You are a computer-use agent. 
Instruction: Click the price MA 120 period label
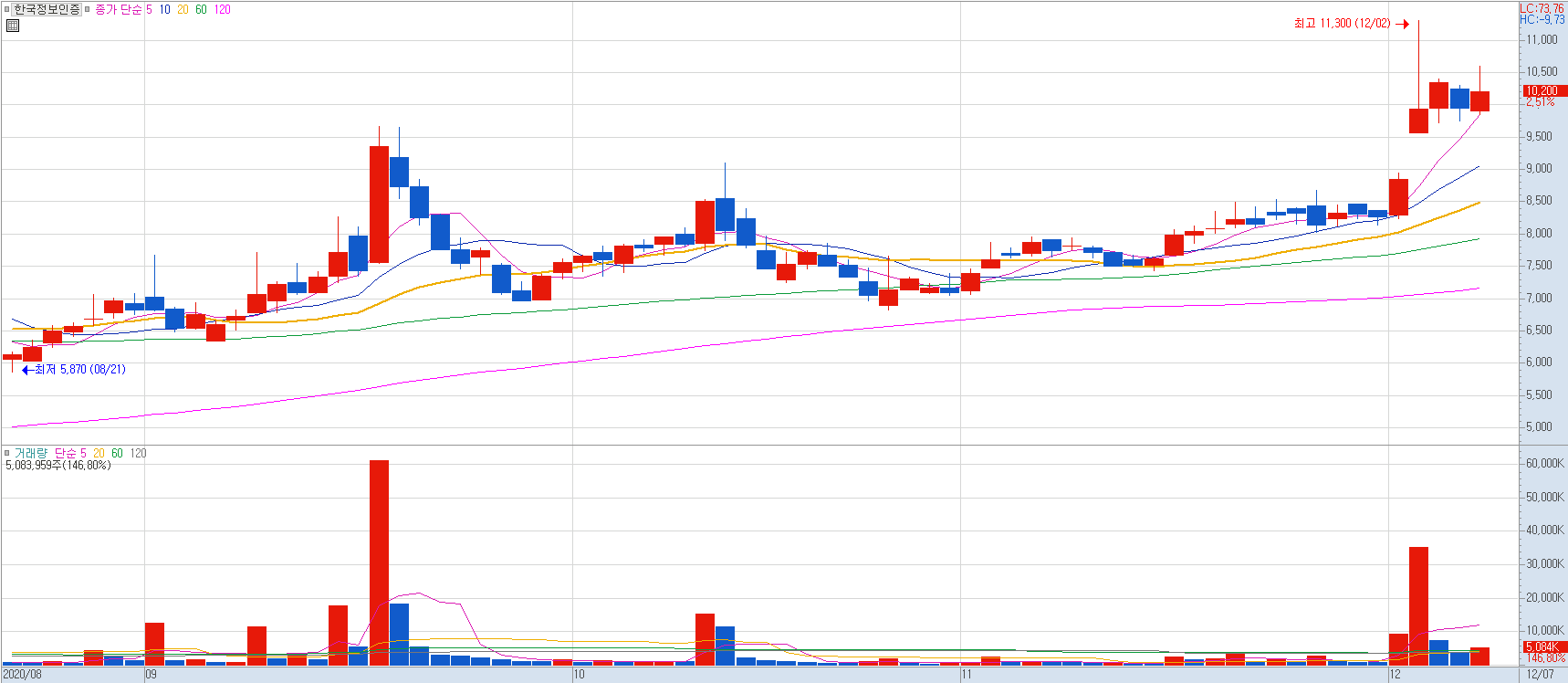(222, 9)
